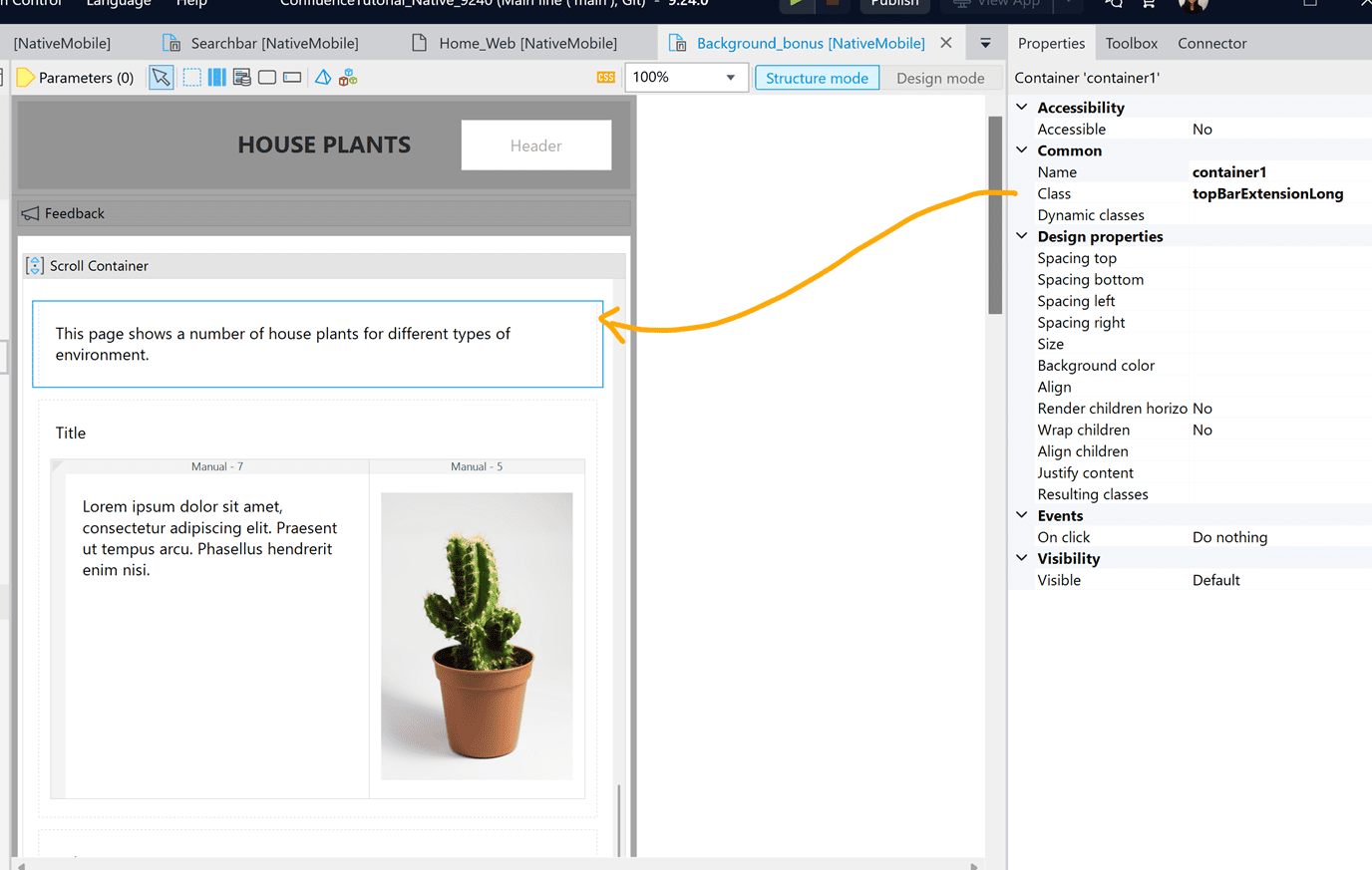
Task: Pick the dotted-outline container widget icon
Action: 191,78
